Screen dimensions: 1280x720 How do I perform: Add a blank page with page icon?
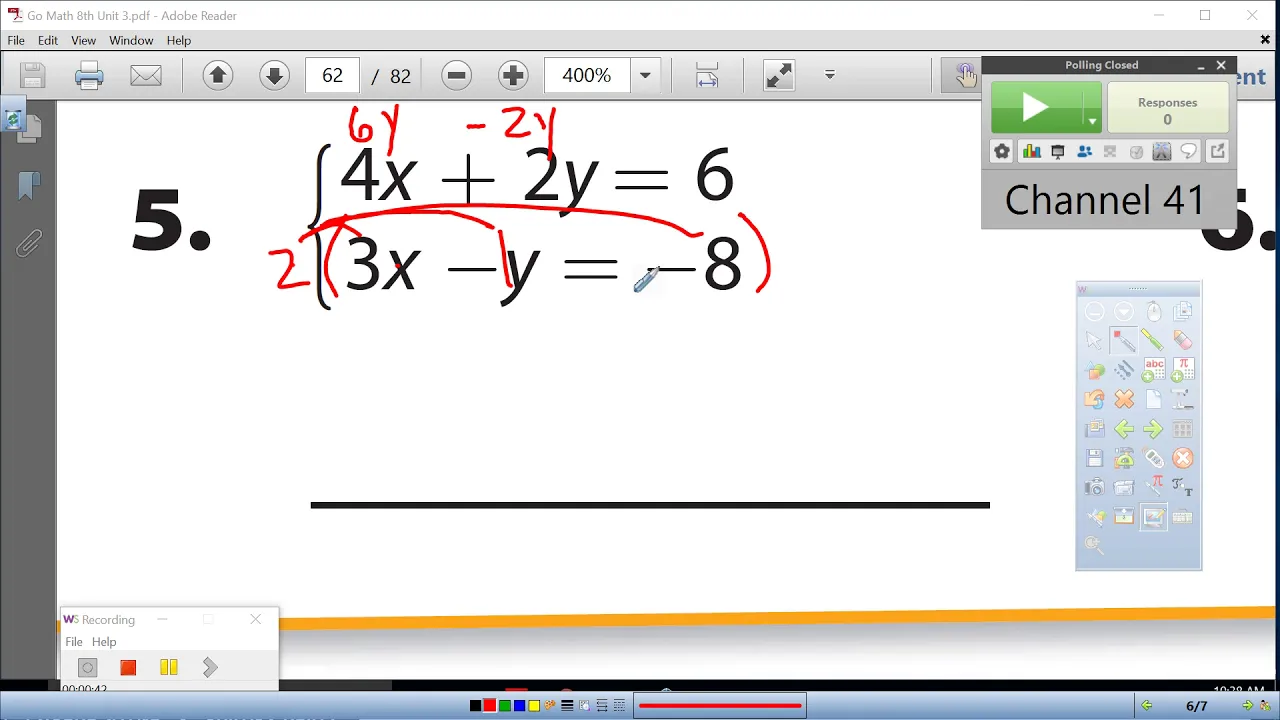[1153, 400]
